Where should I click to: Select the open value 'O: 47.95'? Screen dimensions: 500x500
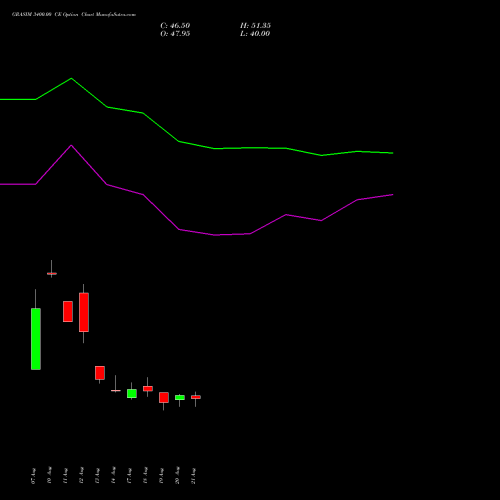[175, 34]
